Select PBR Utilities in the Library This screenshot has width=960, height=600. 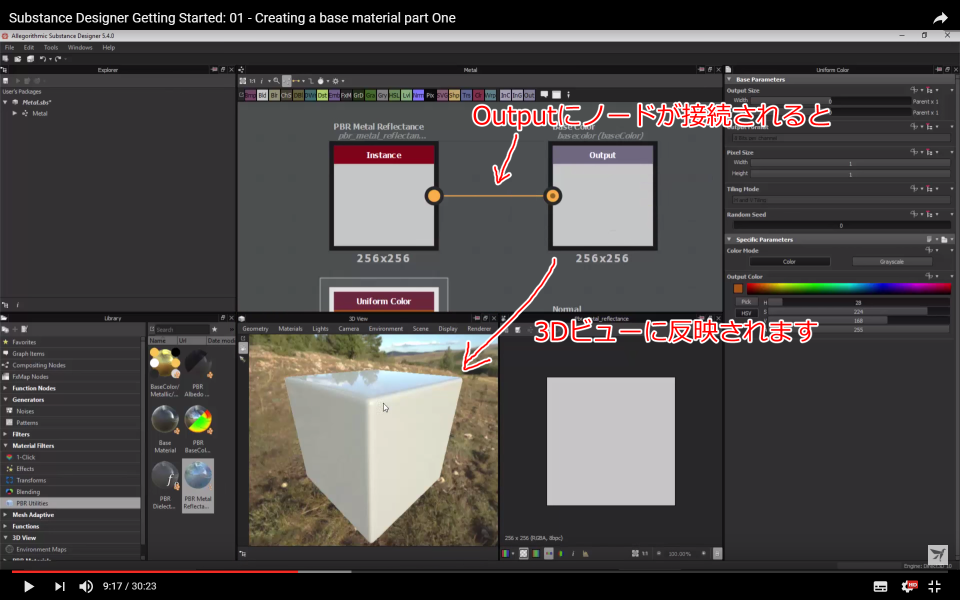(70, 503)
